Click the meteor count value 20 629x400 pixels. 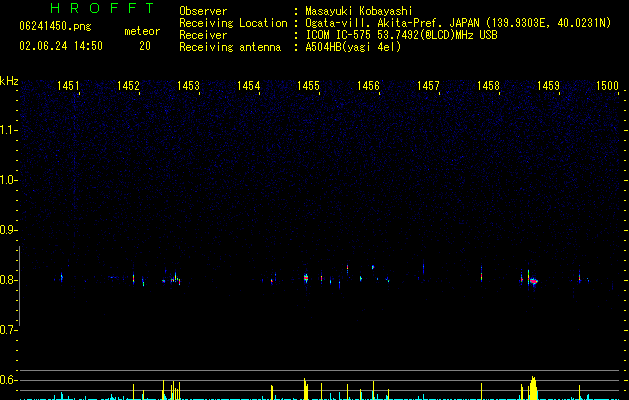[x=145, y=46]
